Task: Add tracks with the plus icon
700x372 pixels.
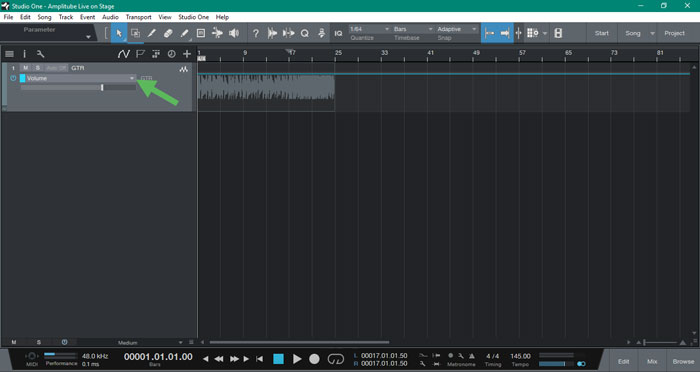Action: pos(187,54)
